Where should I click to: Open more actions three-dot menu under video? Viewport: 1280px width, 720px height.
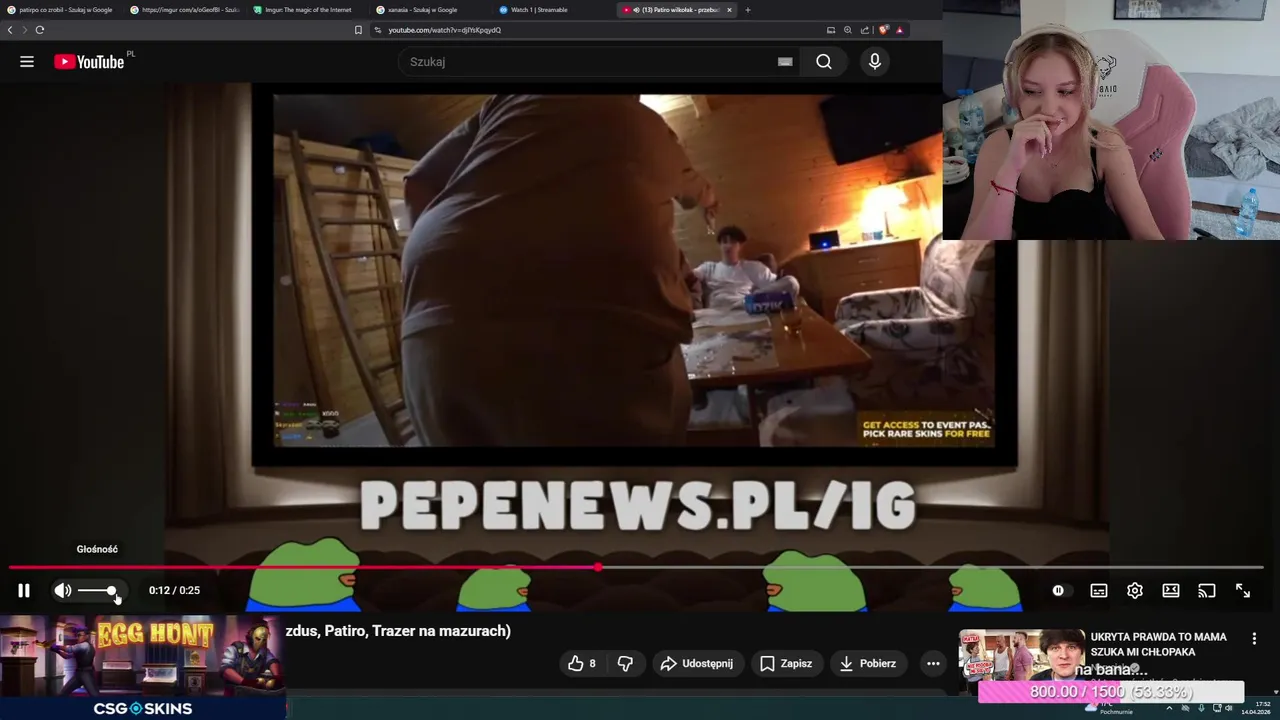[x=933, y=663]
